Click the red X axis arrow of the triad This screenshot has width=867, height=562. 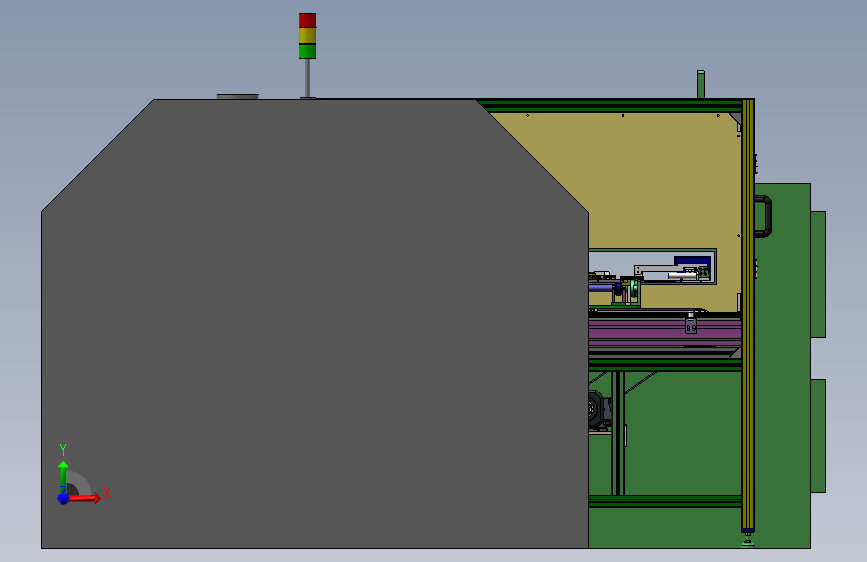pos(84,498)
